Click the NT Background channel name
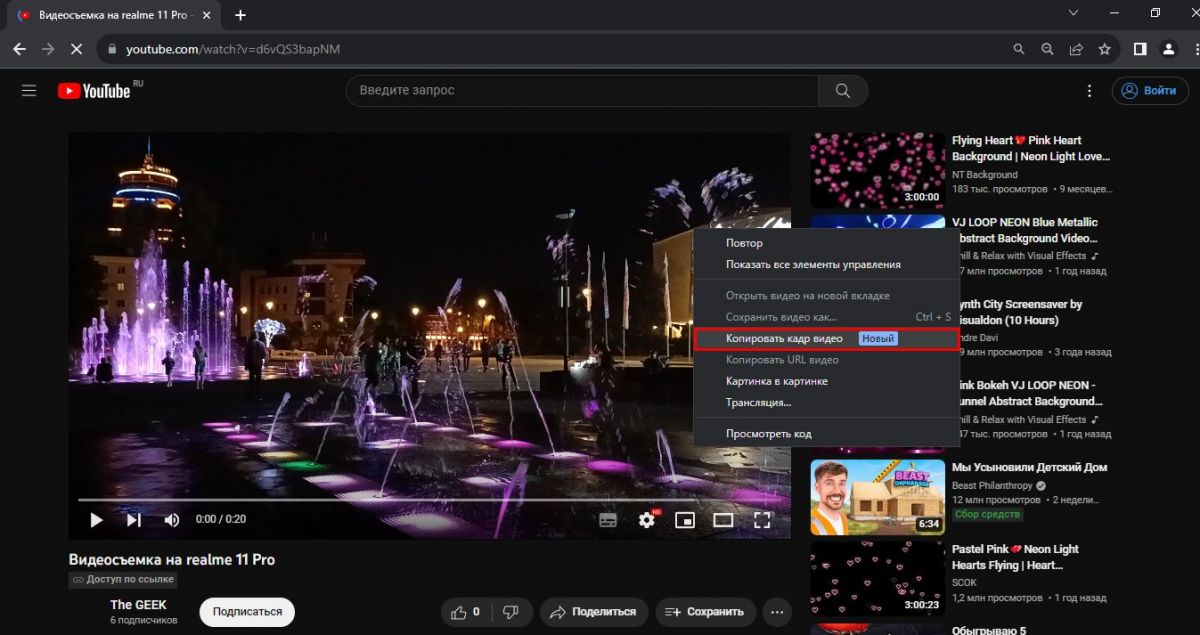1200x635 pixels. tap(985, 175)
